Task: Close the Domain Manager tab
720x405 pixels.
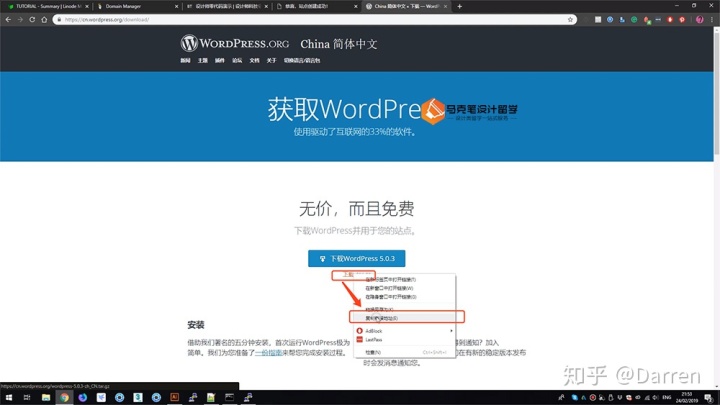Action: [176, 6]
